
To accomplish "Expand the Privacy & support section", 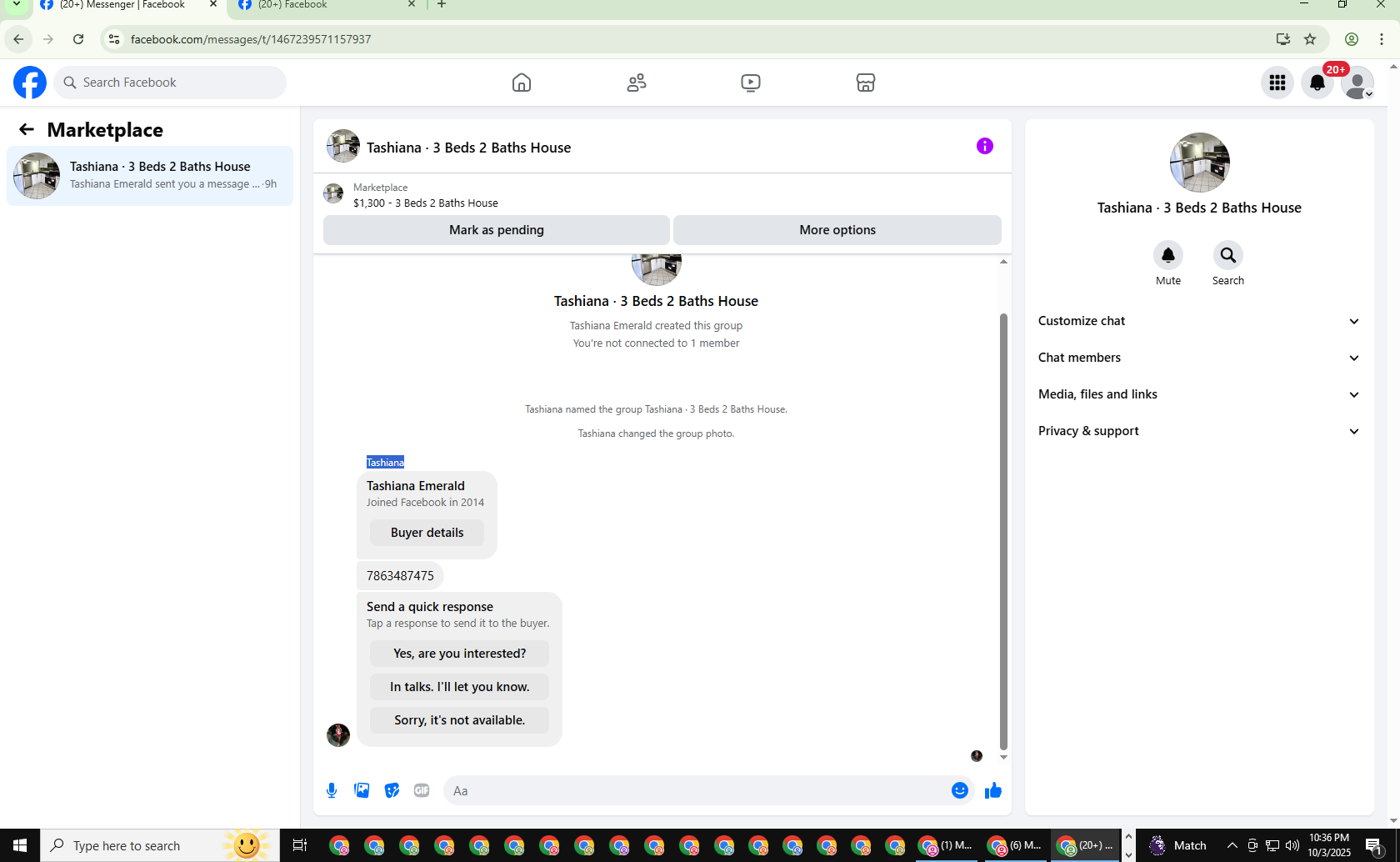I will [x=1199, y=431].
